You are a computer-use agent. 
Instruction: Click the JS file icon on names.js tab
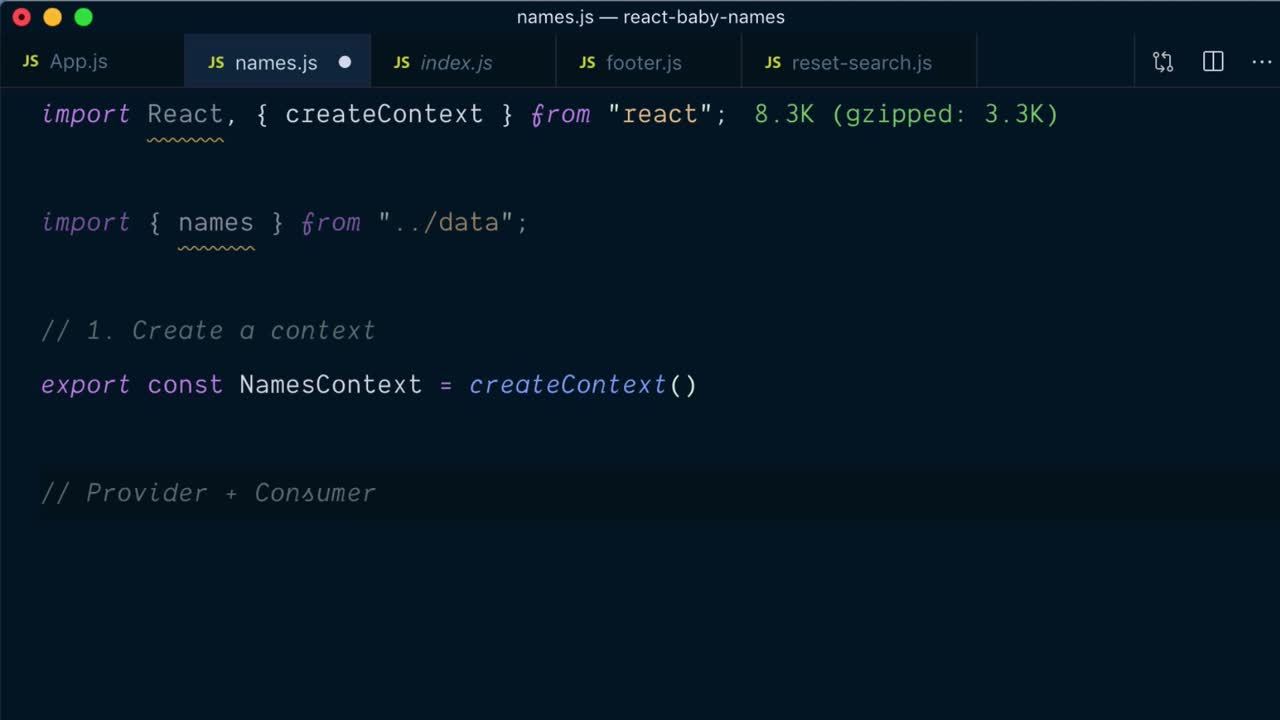[x=216, y=62]
